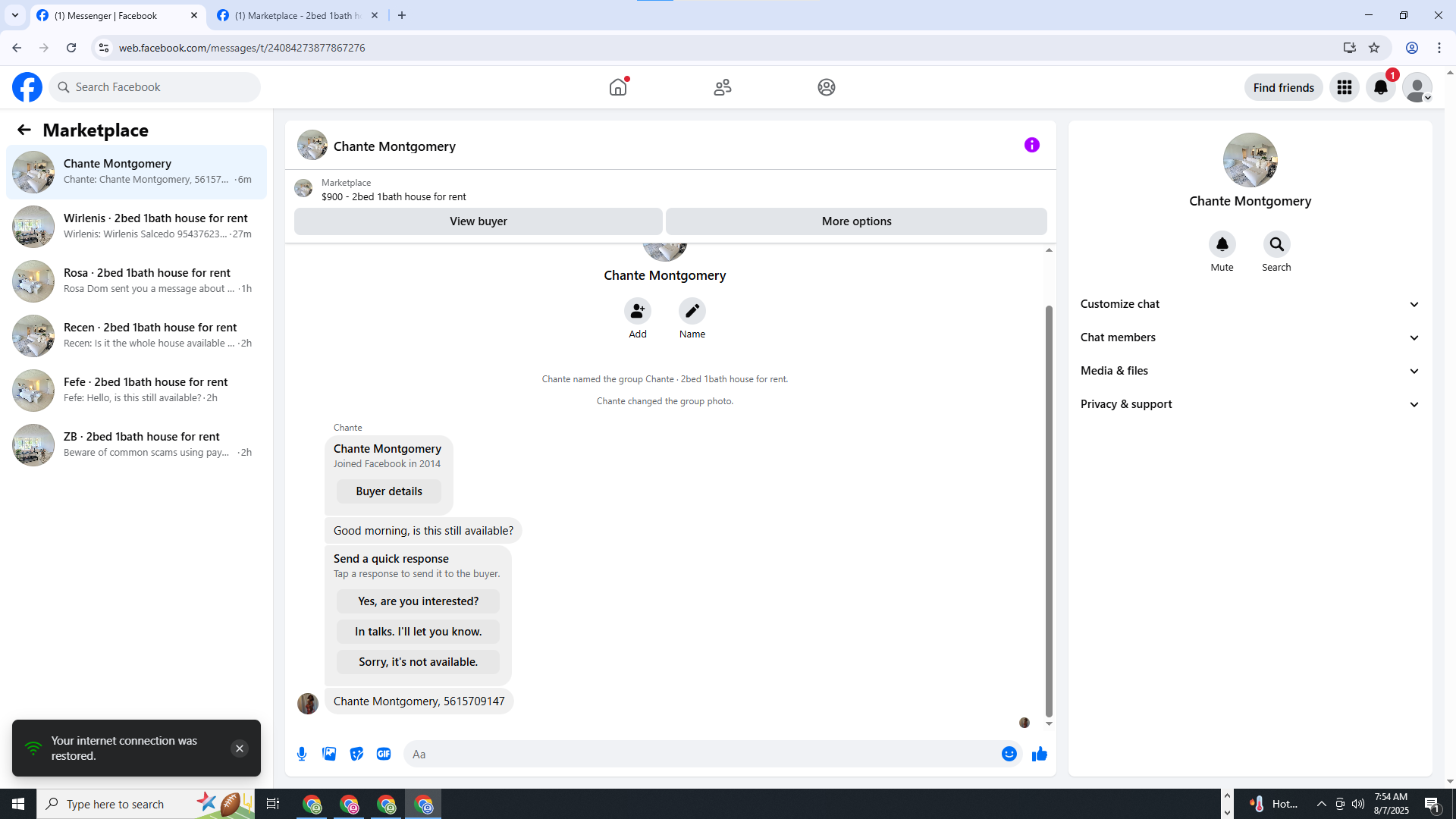This screenshot has width=1456, height=819.
Task: Show hidden system tray icons
Action: click(x=1322, y=804)
